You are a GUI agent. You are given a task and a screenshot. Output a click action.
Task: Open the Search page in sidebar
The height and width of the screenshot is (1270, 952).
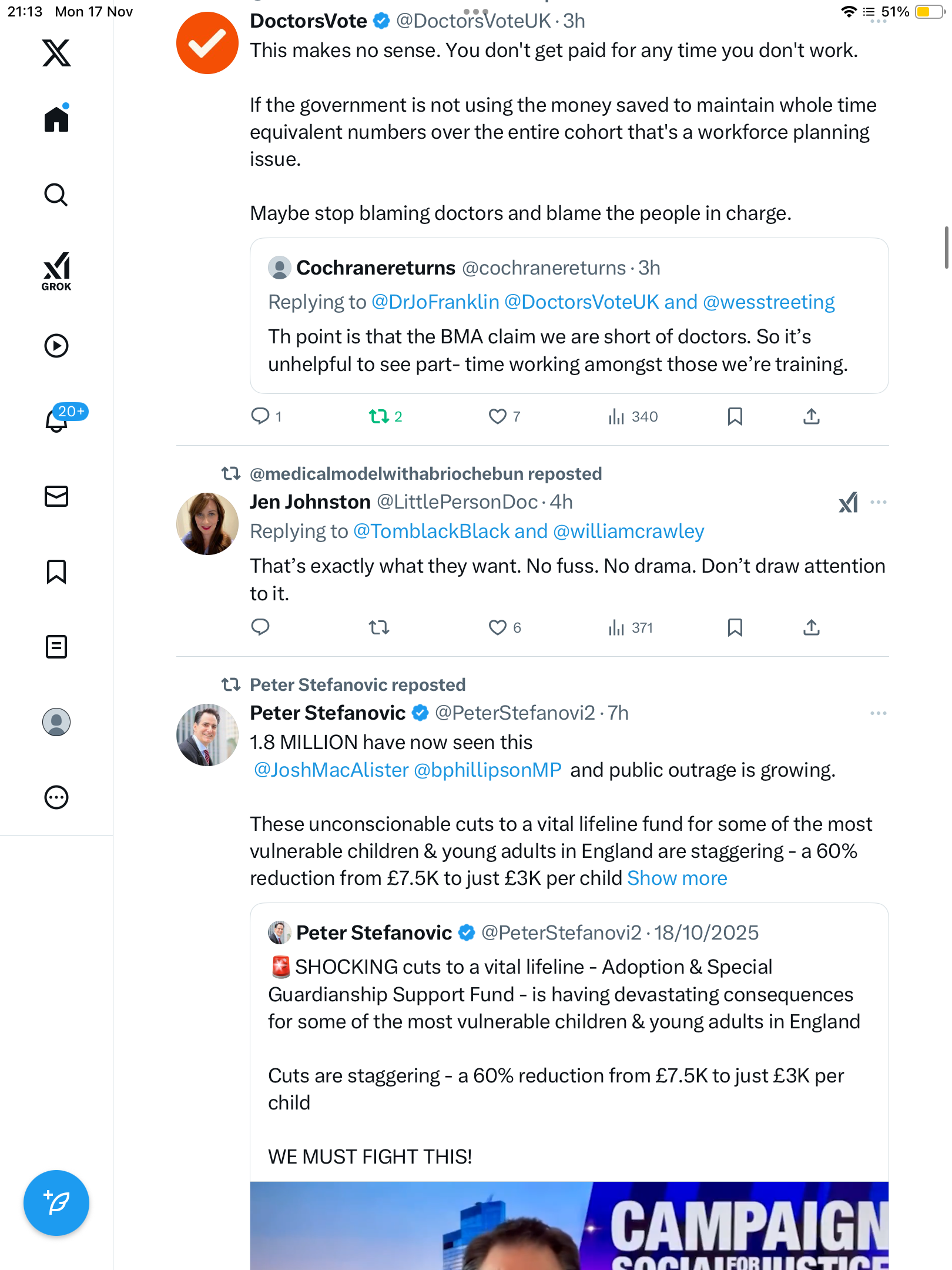(56, 195)
